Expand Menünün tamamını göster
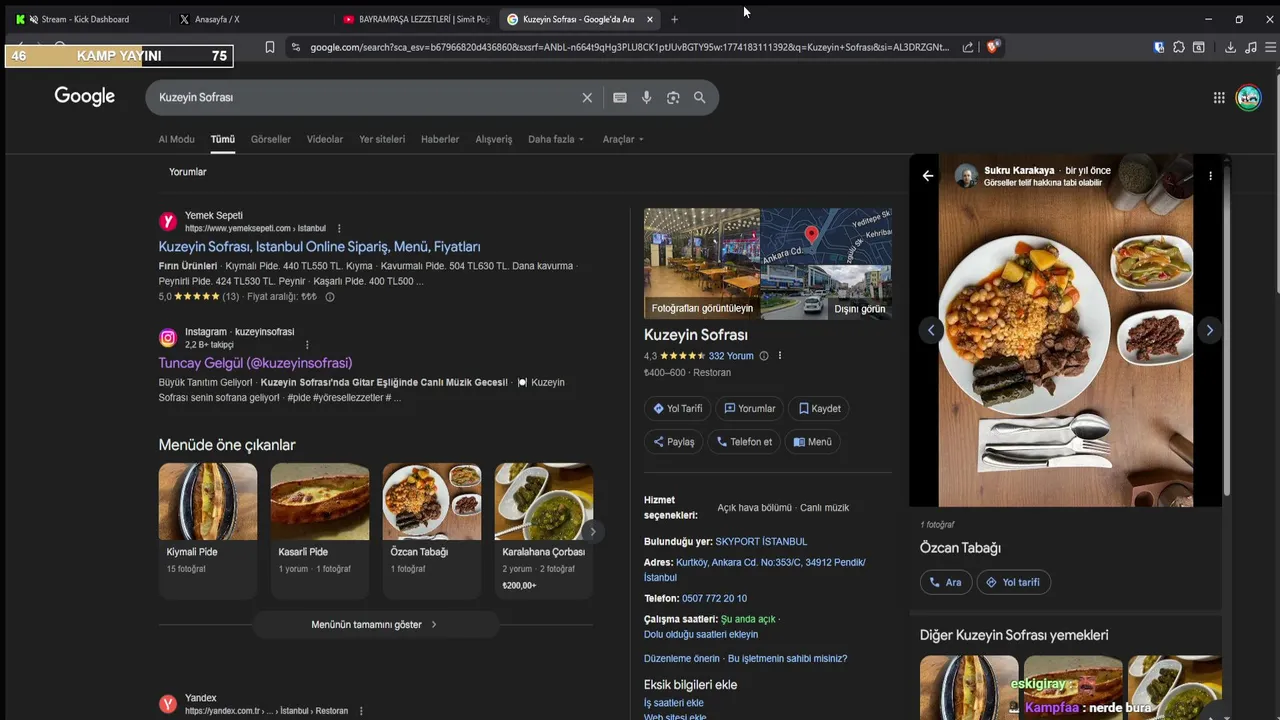Image resolution: width=1280 pixels, height=720 pixels. (x=375, y=624)
